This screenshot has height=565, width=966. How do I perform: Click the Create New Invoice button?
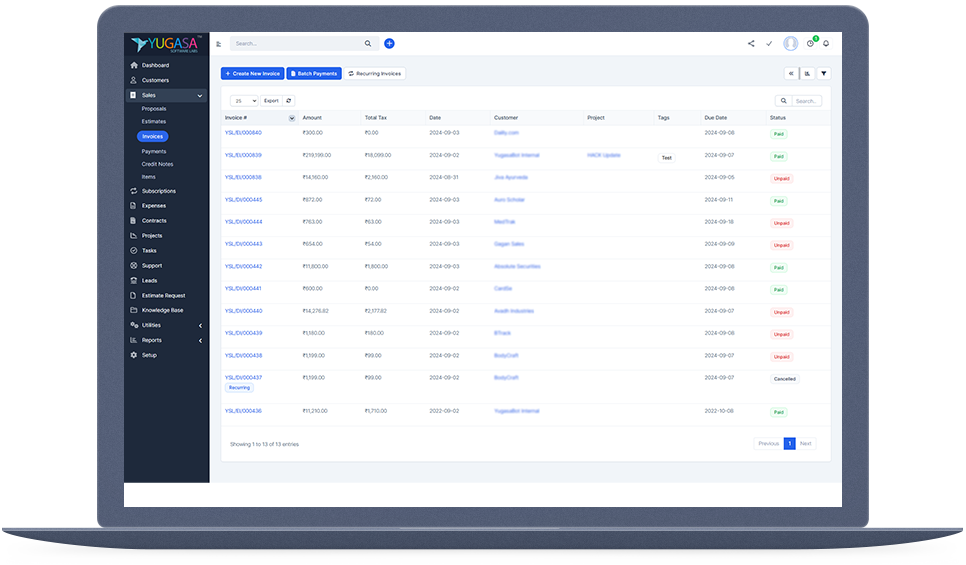[253, 73]
